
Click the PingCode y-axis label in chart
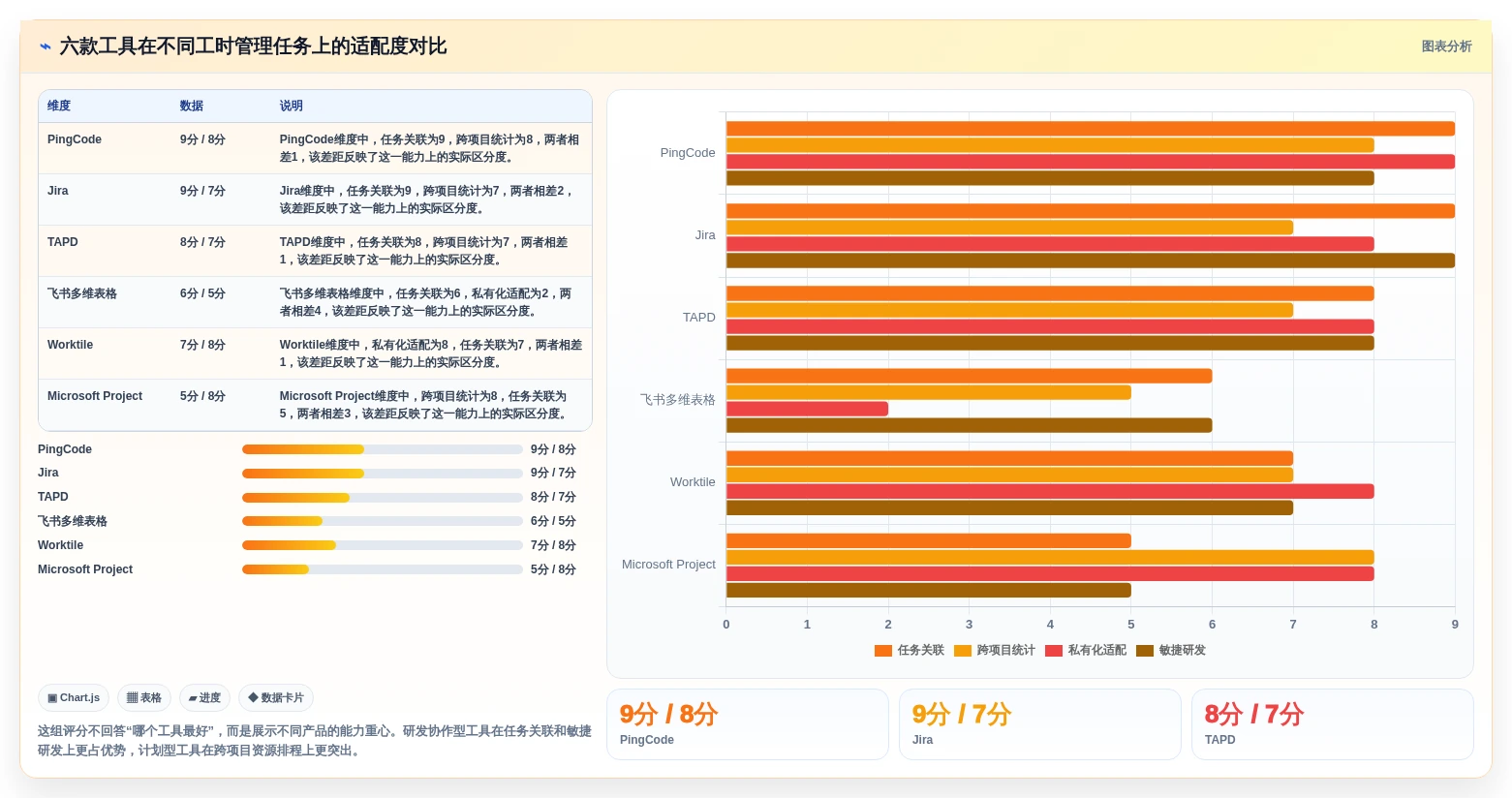tap(688, 153)
